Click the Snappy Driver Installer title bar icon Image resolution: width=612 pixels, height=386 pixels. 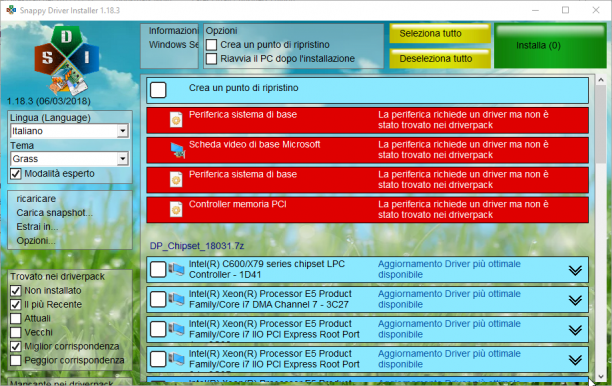point(11,10)
